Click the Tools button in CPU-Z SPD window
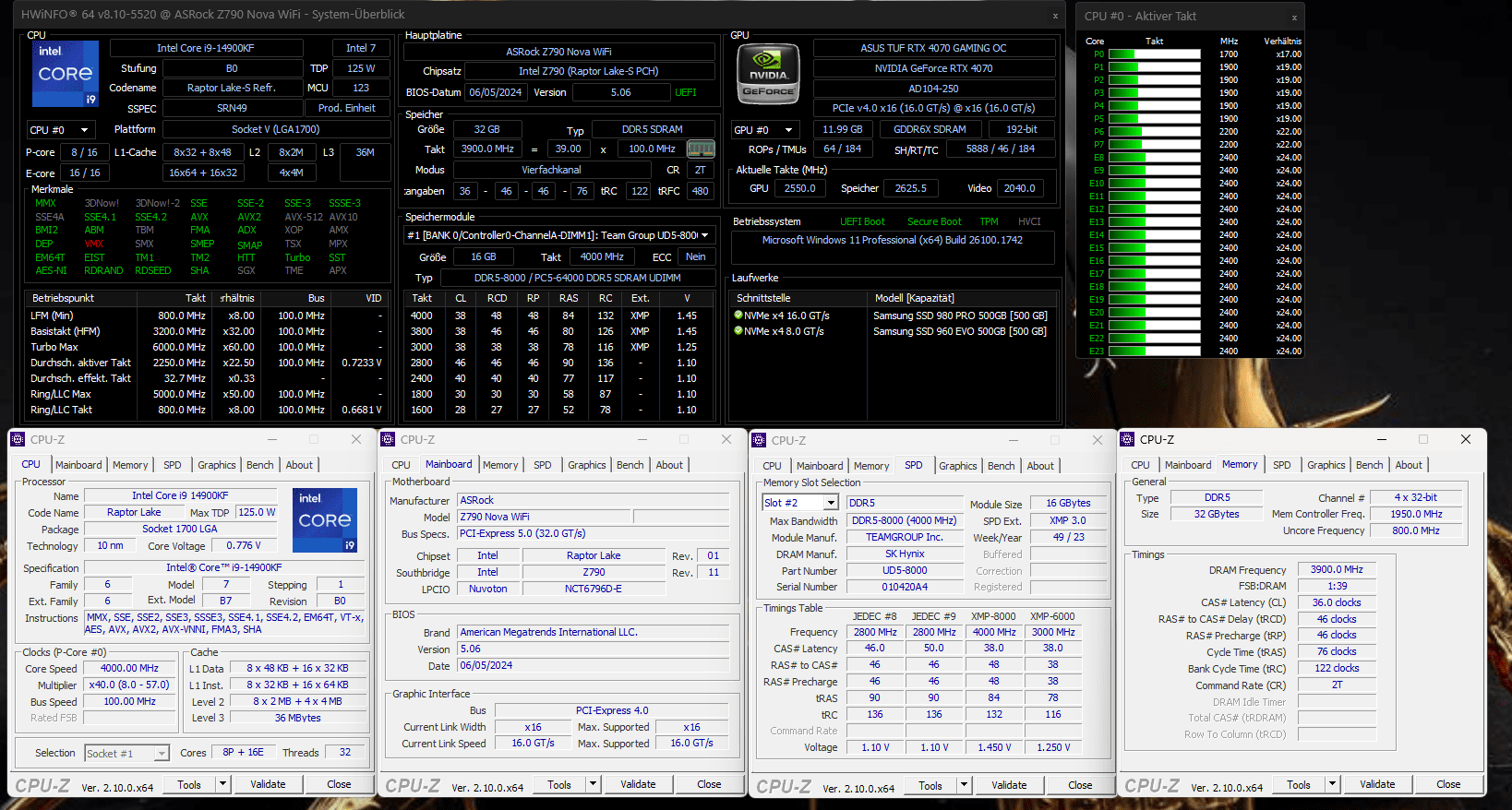Image resolution: width=1512 pixels, height=810 pixels. pos(930,785)
